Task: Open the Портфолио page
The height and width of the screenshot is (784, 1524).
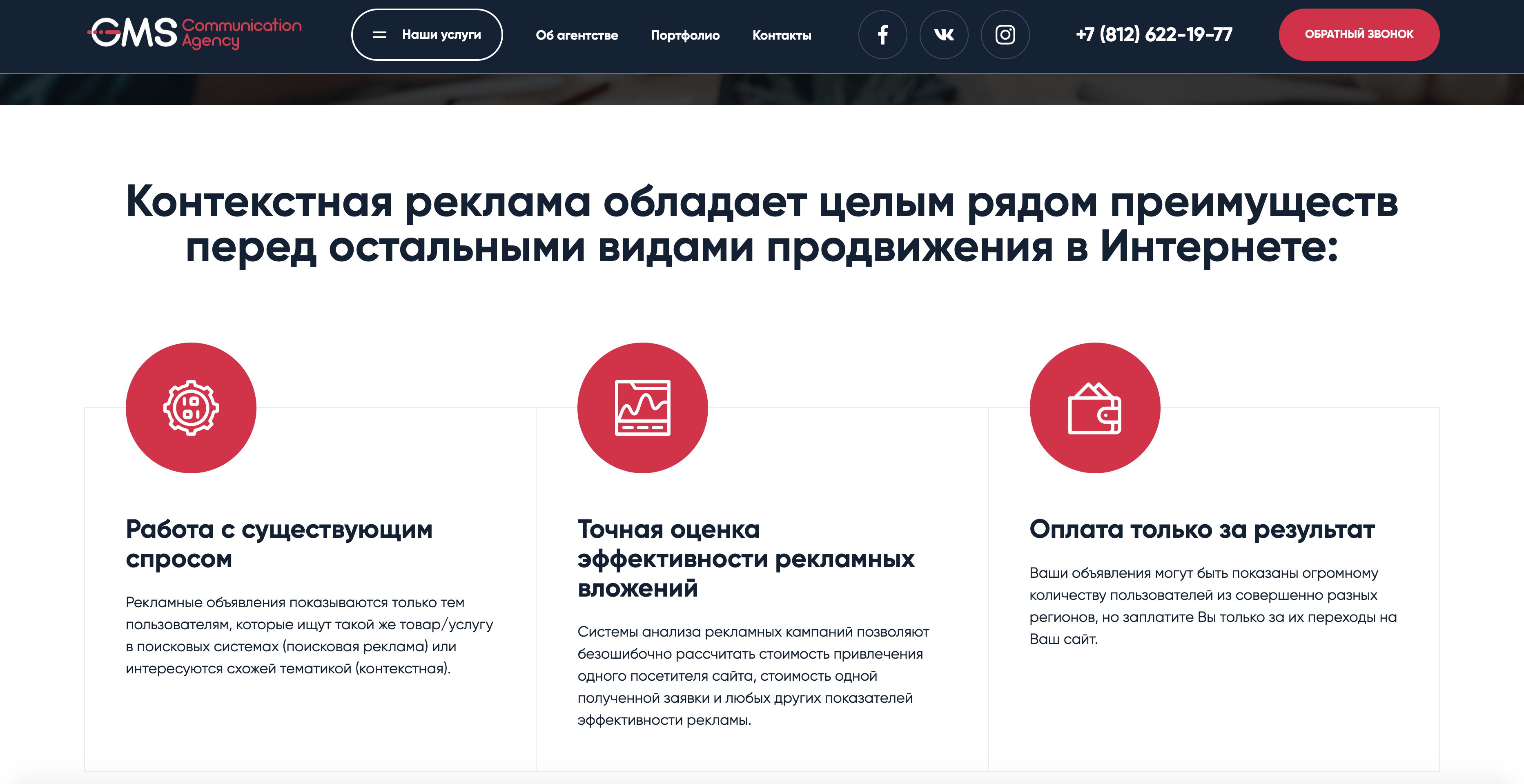Action: [685, 36]
